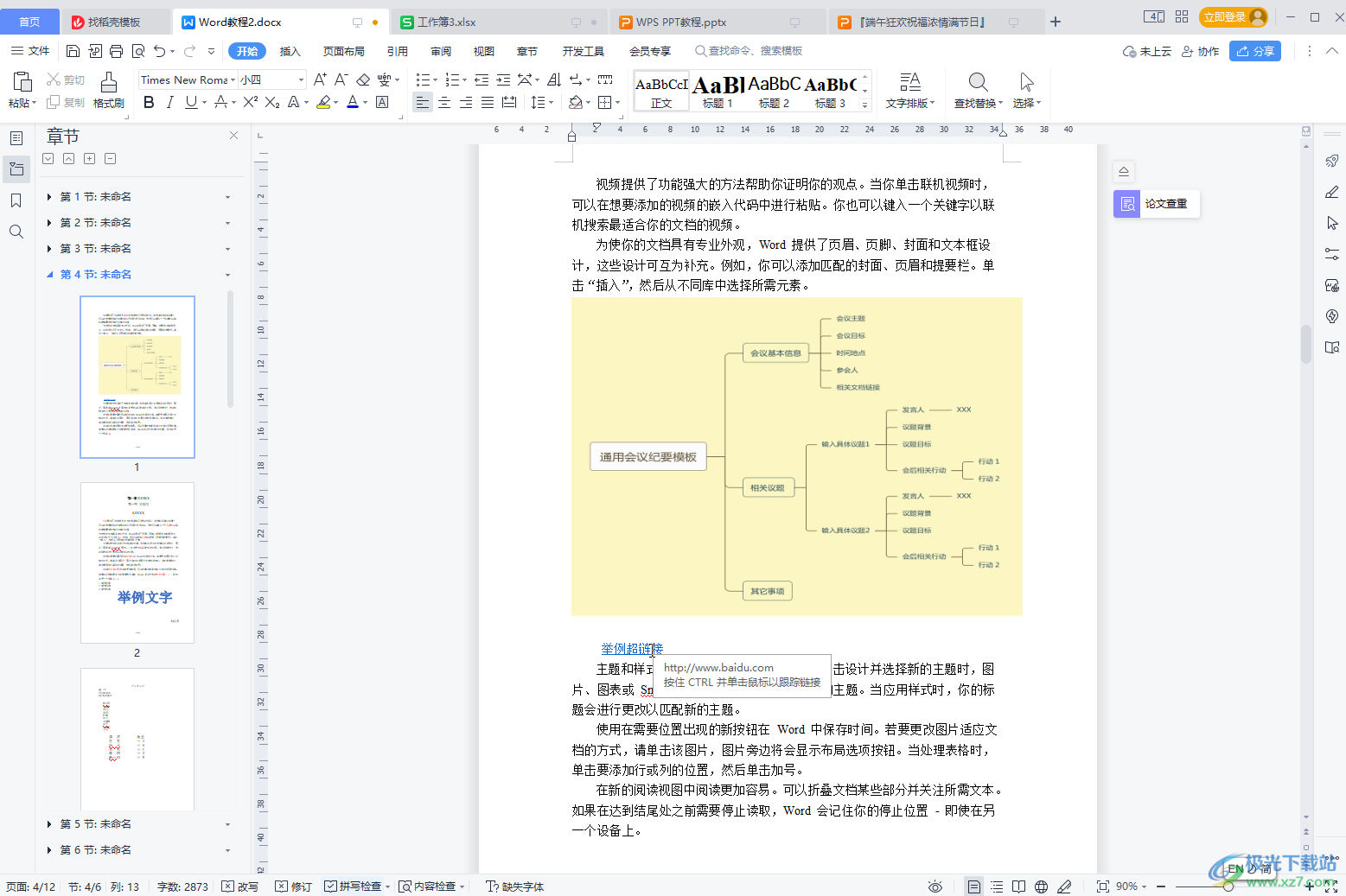Image resolution: width=1346 pixels, height=896 pixels.
Task: Open Print Preview icon
Action: click(x=138, y=51)
